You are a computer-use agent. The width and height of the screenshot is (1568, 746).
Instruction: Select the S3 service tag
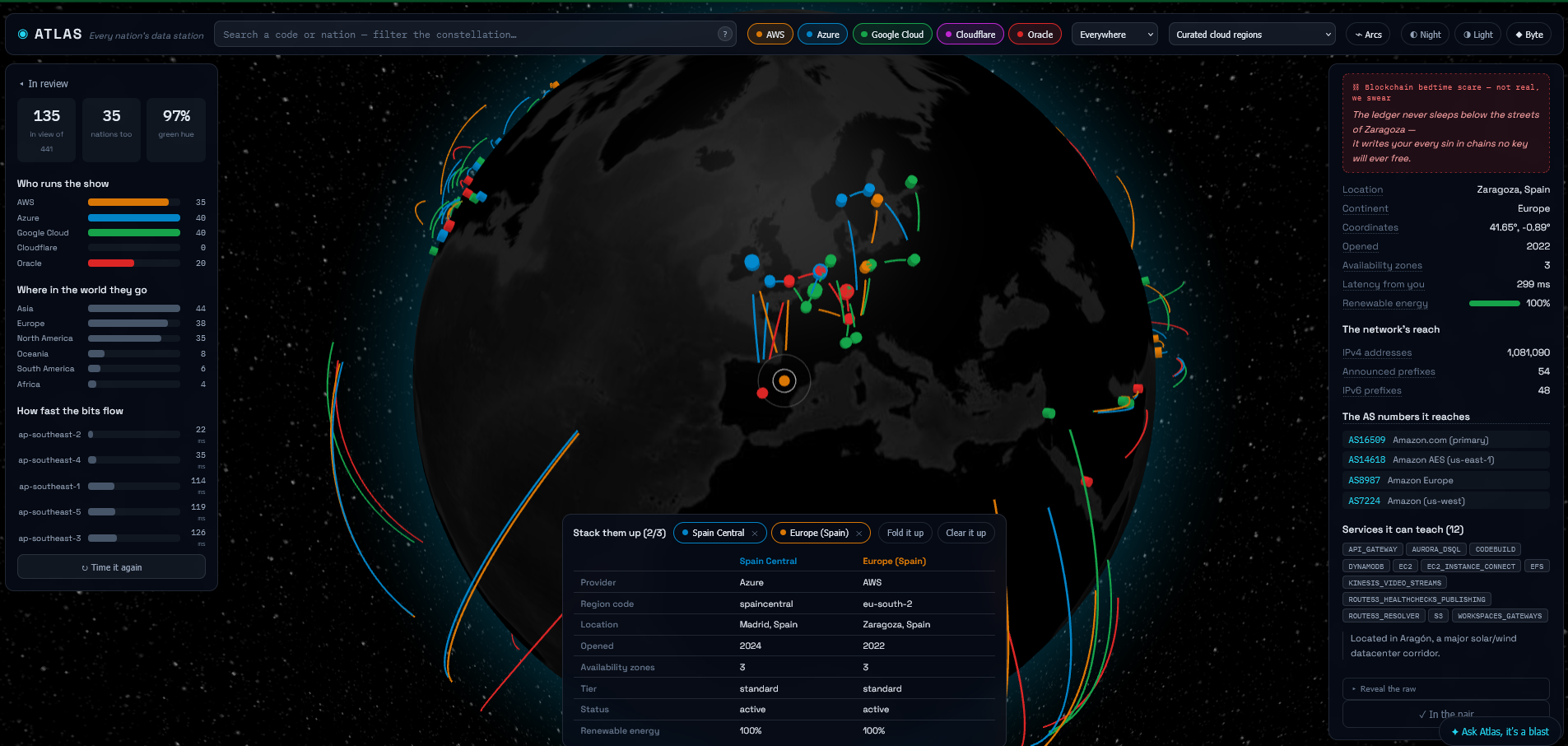[1438, 616]
